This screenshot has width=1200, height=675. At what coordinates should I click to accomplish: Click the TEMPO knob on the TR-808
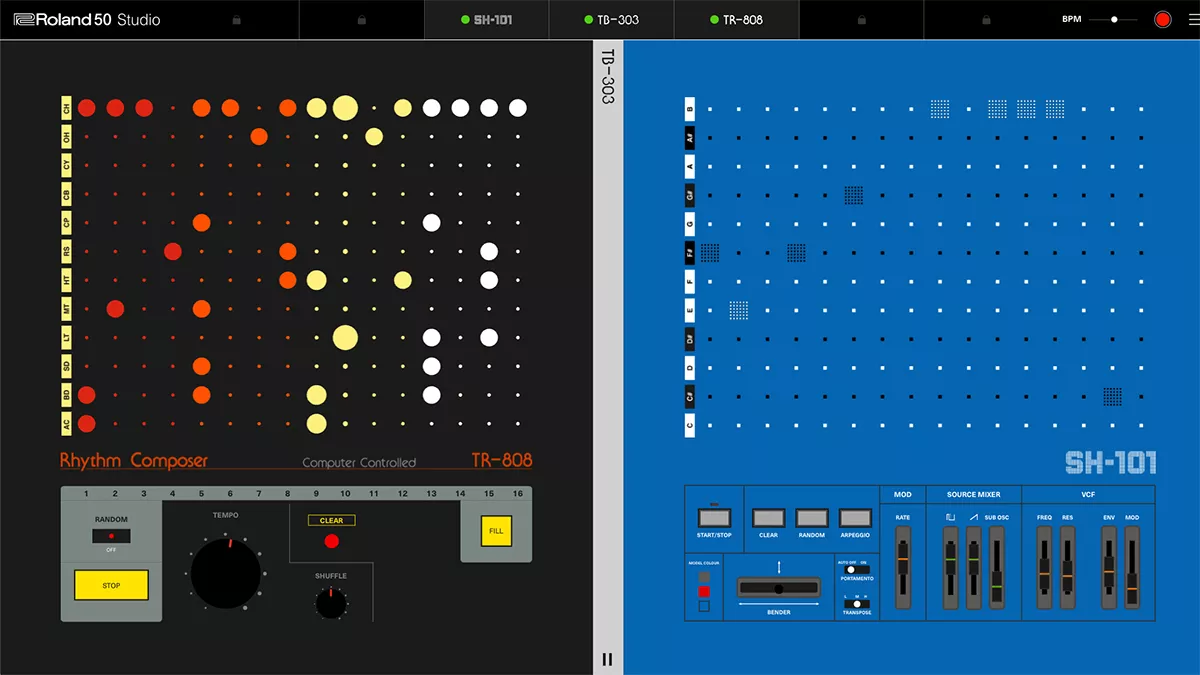226,572
